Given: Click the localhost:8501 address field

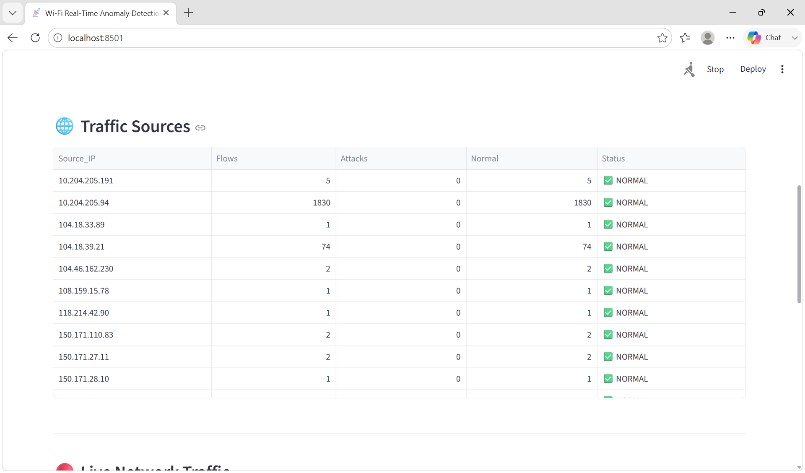Looking at the screenshot, I should click(359, 38).
